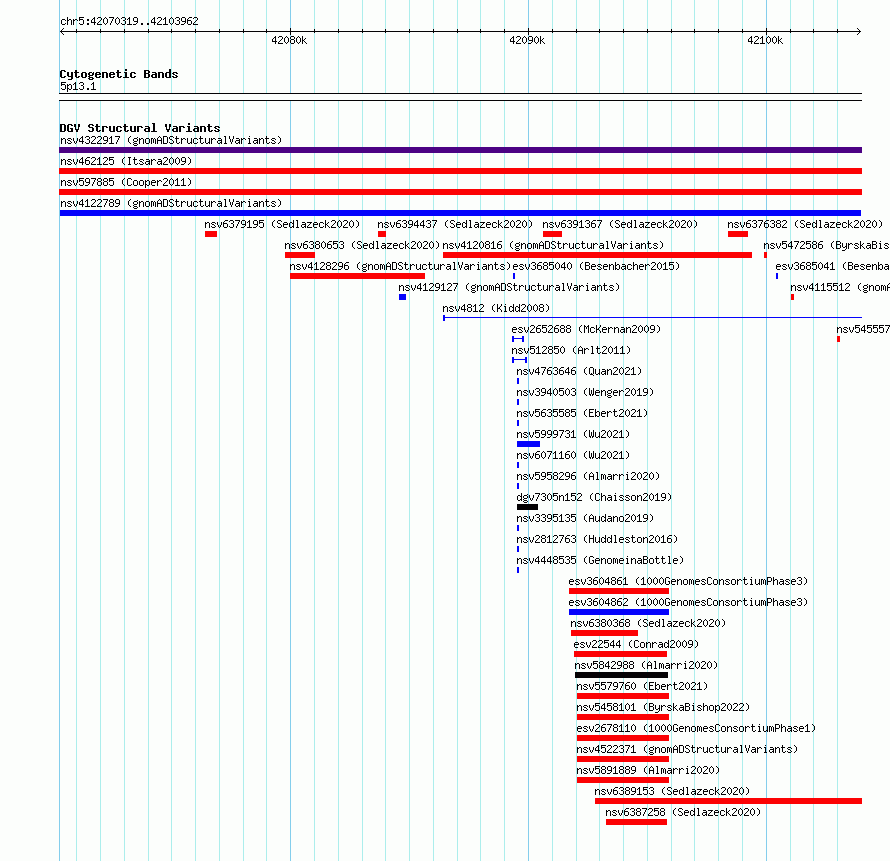
Task: Click nsv4448535 (GenomeinaBottle) label
Action: point(600,560)
